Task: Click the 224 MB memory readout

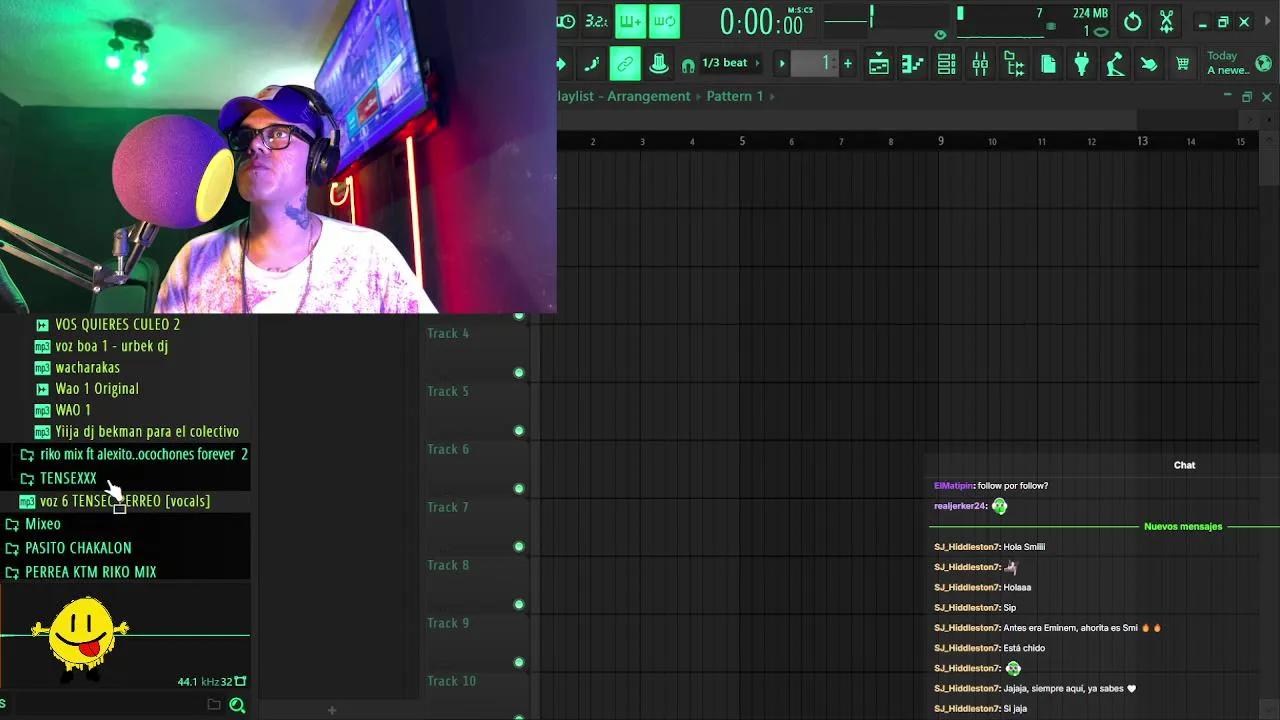Action: point(1090,13)
